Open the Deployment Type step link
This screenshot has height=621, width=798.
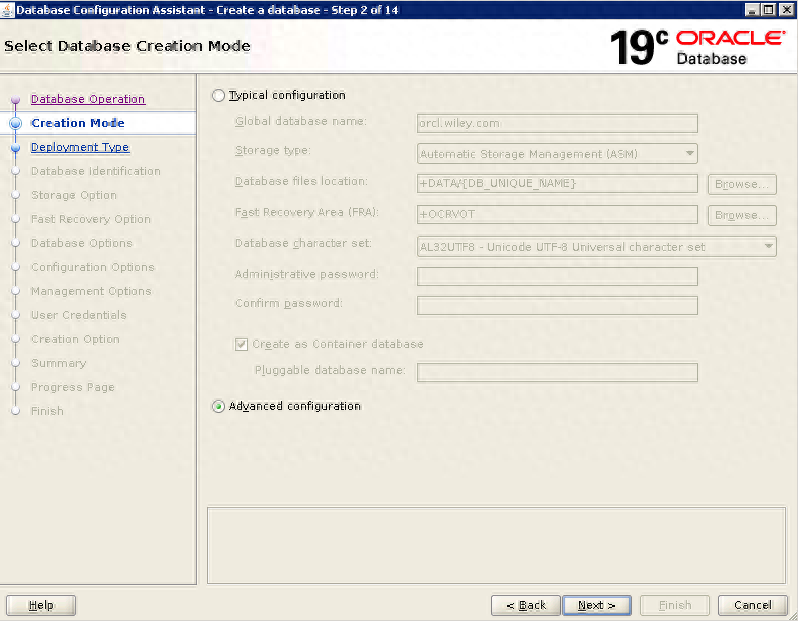(x=80, y=147)
